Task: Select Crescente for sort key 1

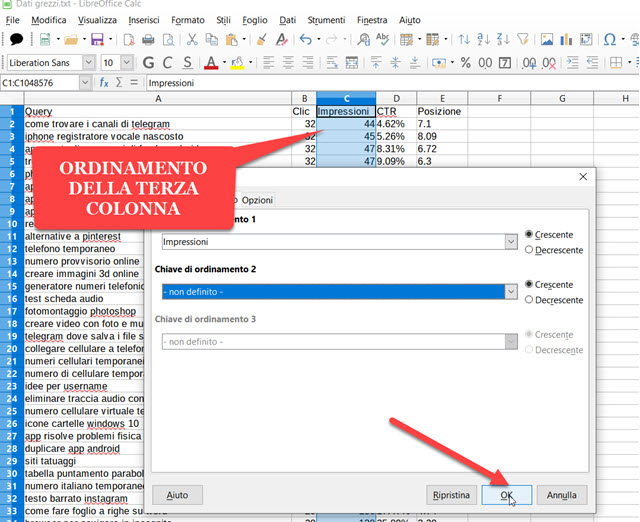Action: (x=529, y=235)
